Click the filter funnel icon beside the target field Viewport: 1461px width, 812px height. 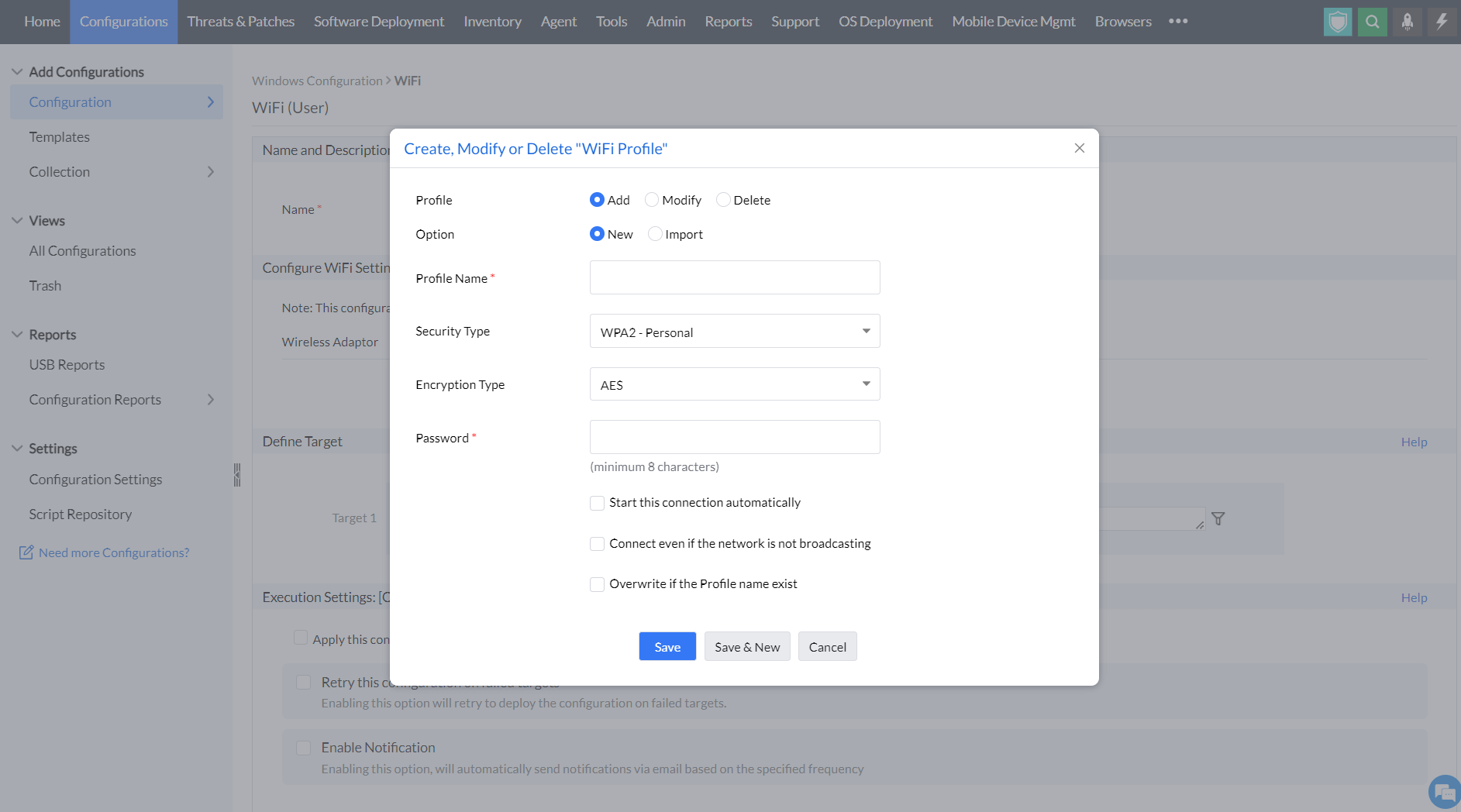tap(1218, 519)
